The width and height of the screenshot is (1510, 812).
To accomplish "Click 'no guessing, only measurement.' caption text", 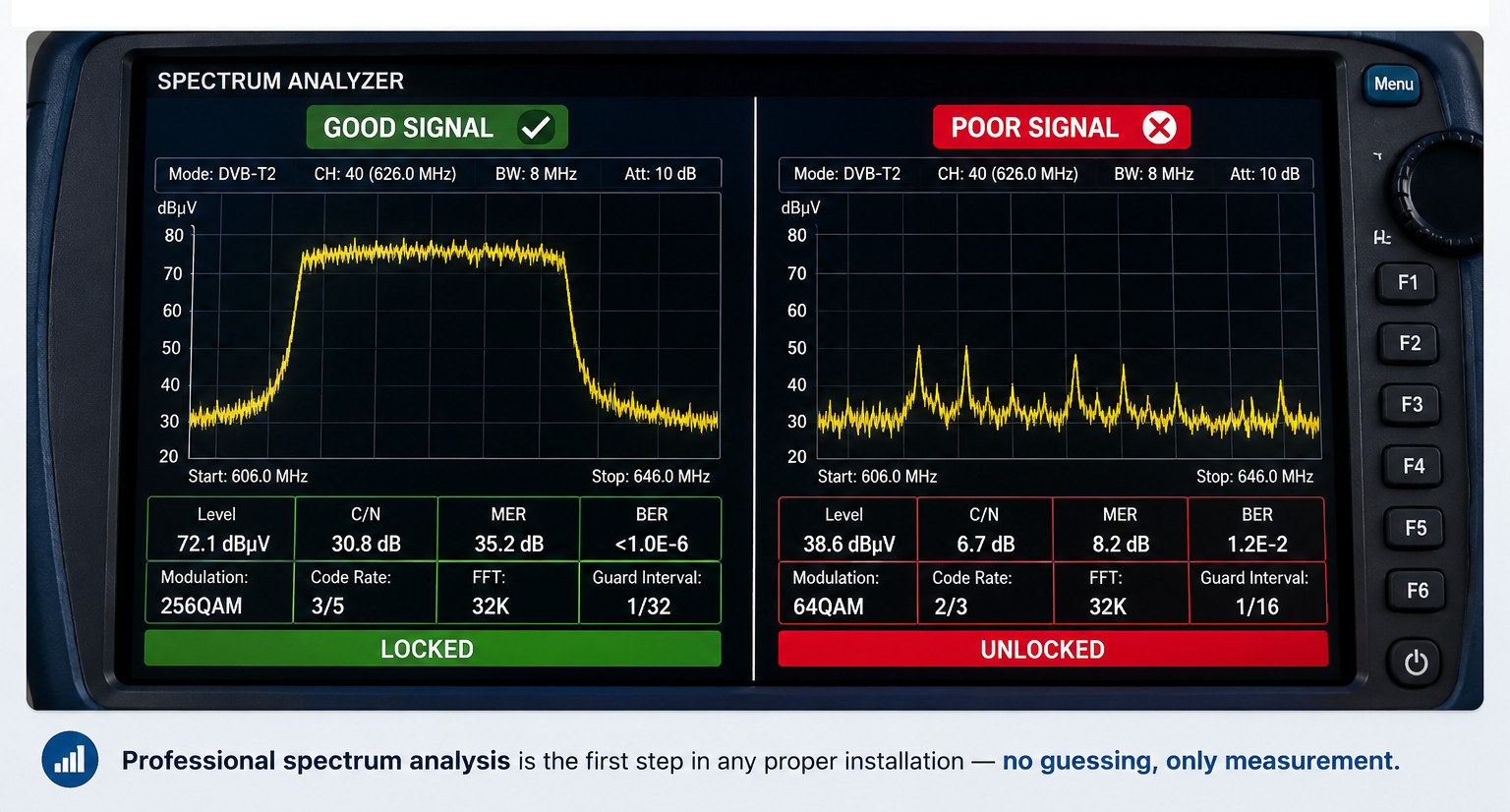I will (1201, 761).
